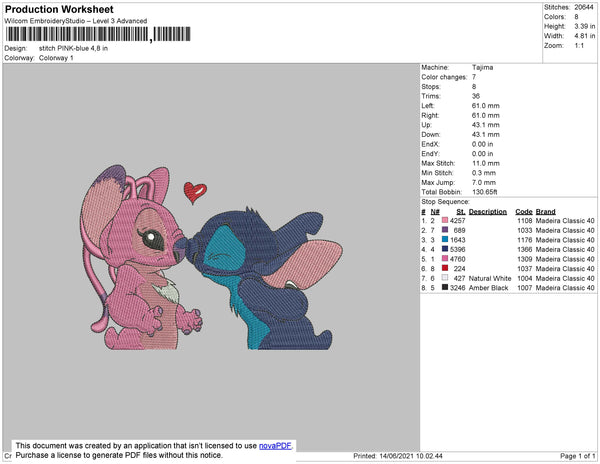This screenshot has width=600, height=464.
Task: Click the machine value 'Tajima'
Action: (482, 67)
